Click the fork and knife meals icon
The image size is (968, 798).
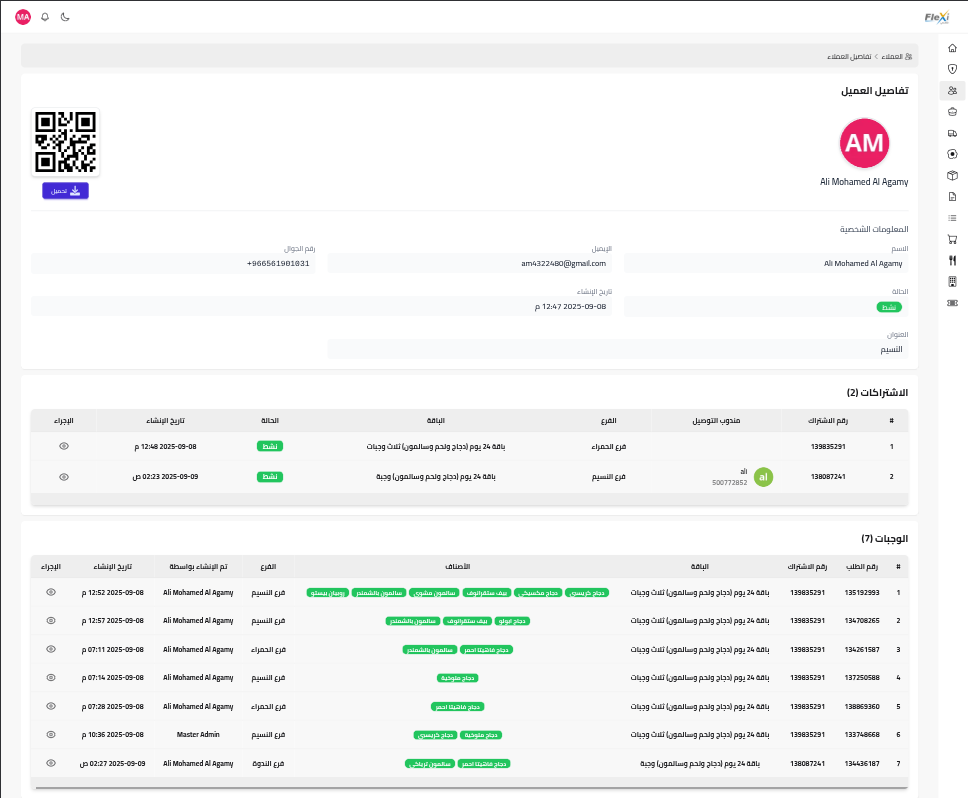point(952,260)
